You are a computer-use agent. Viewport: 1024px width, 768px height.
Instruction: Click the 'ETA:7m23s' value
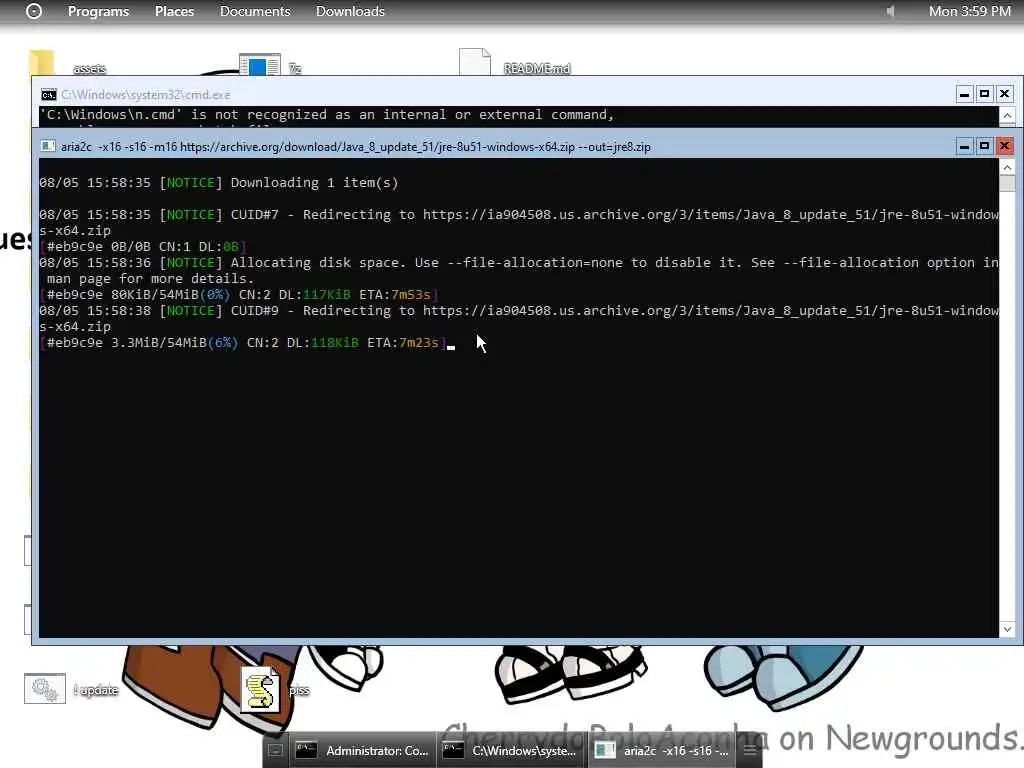click(x=403, y=342)
